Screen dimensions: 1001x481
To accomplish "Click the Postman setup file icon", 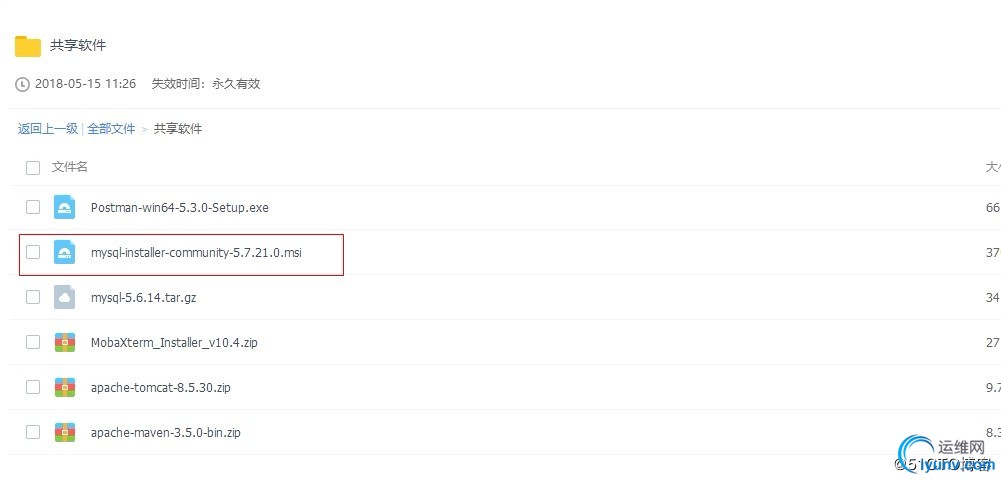I will (x=65, y=208).
